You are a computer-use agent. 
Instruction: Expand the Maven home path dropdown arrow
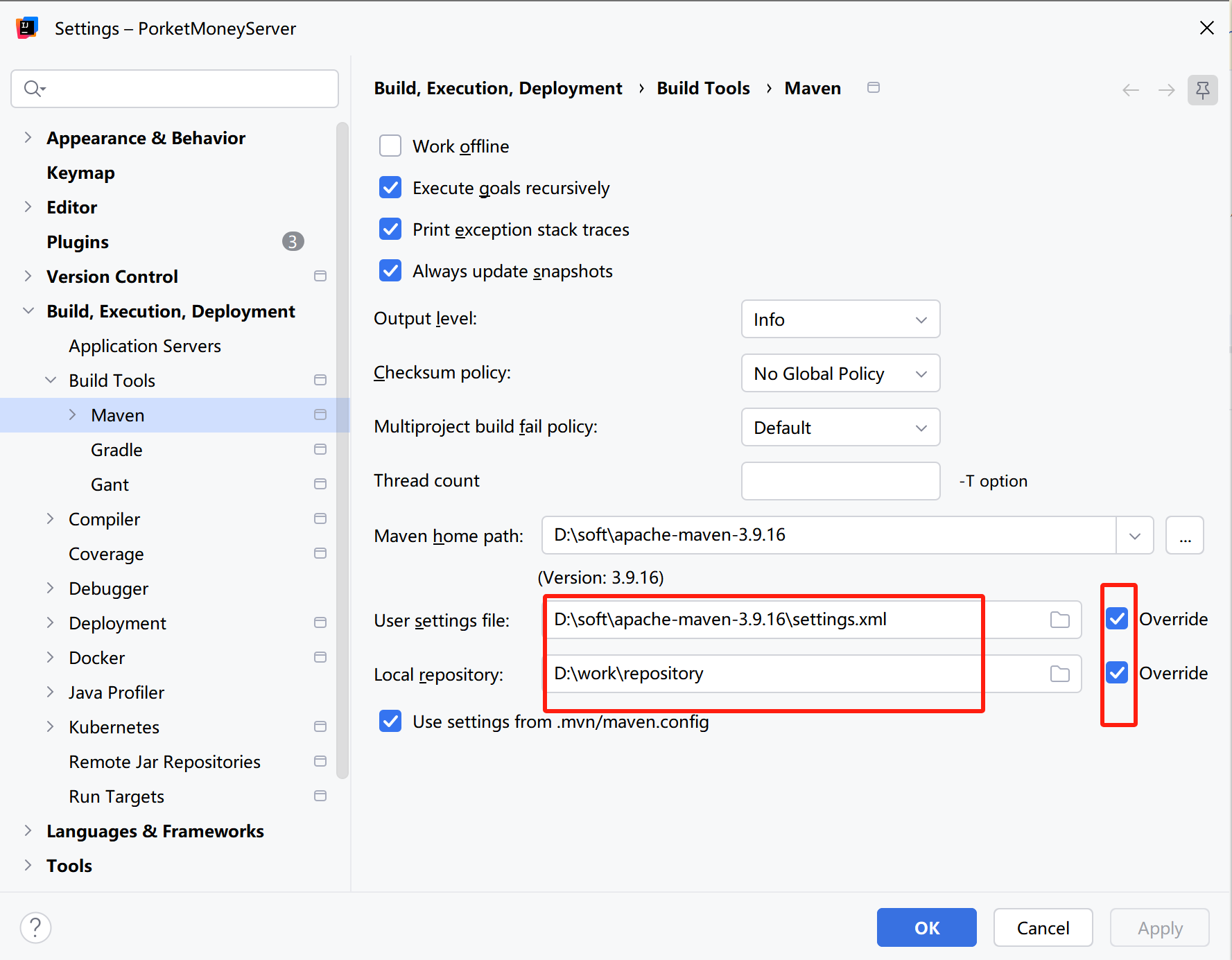point(1135,536)
